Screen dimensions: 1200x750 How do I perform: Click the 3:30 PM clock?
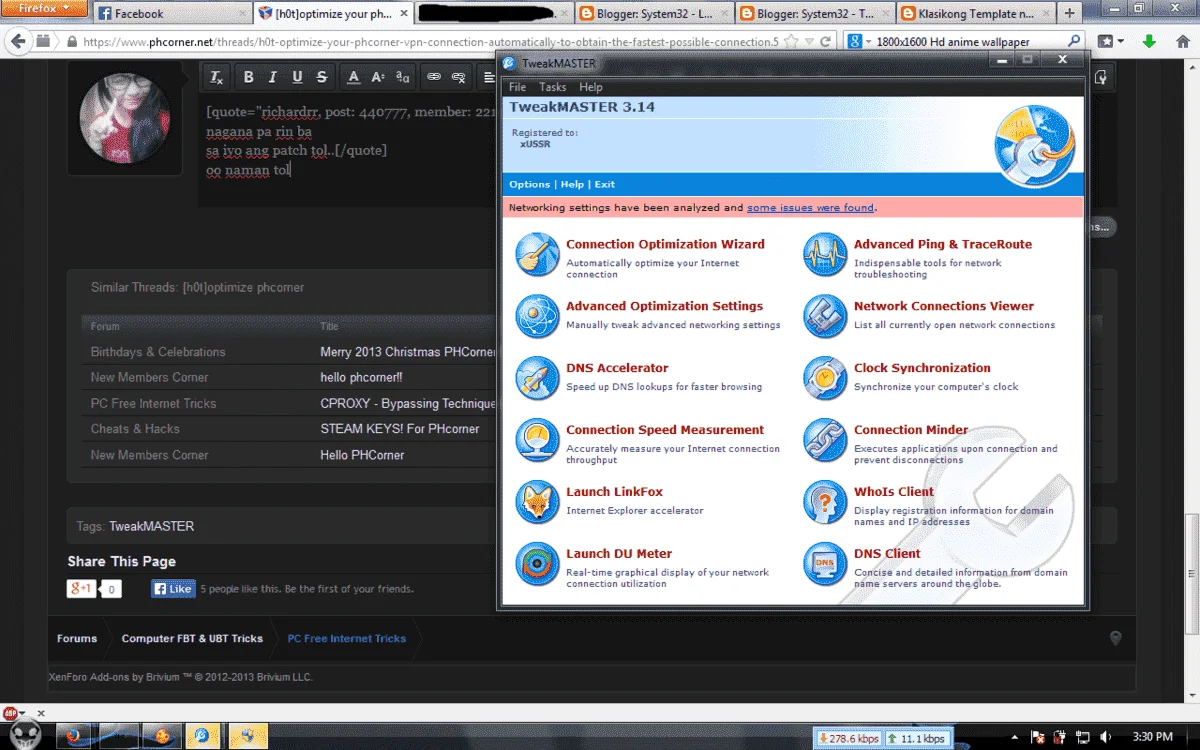coord(1151,737)
